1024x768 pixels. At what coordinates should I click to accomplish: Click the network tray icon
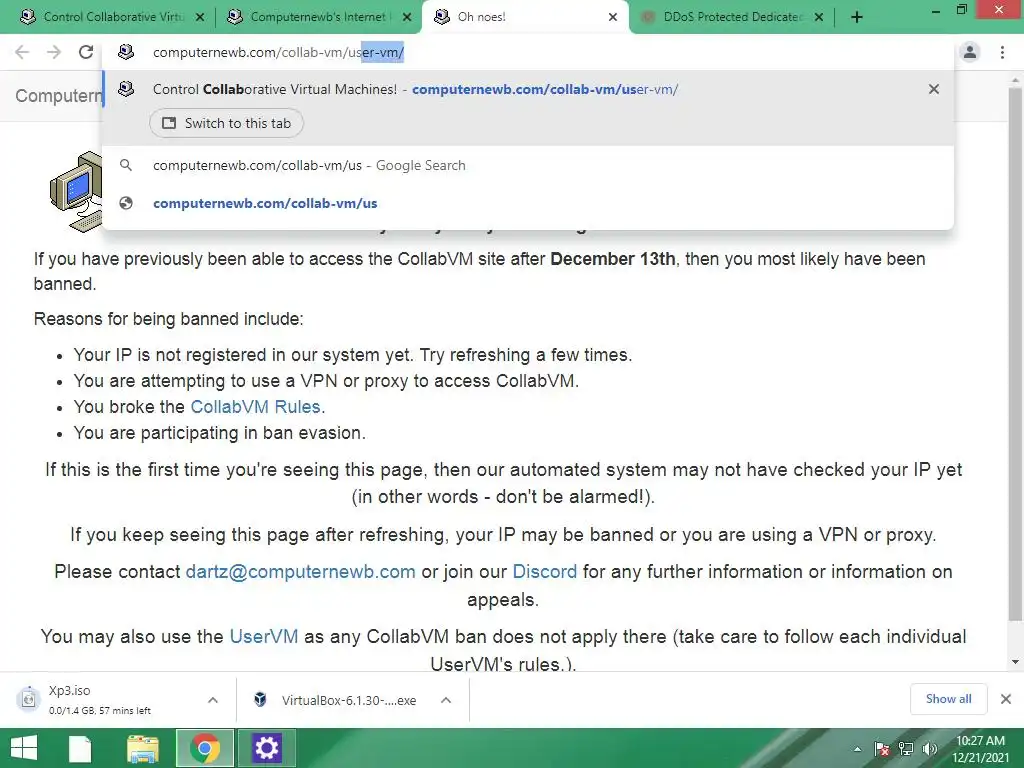(906, 750)
